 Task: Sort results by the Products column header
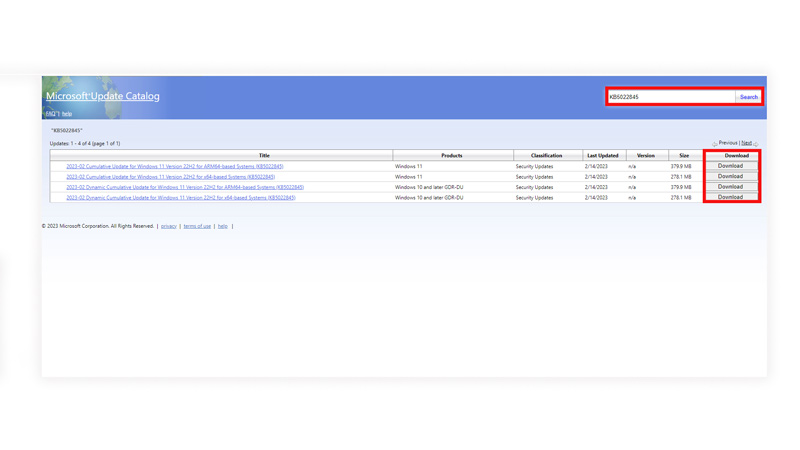click(452, 156)
